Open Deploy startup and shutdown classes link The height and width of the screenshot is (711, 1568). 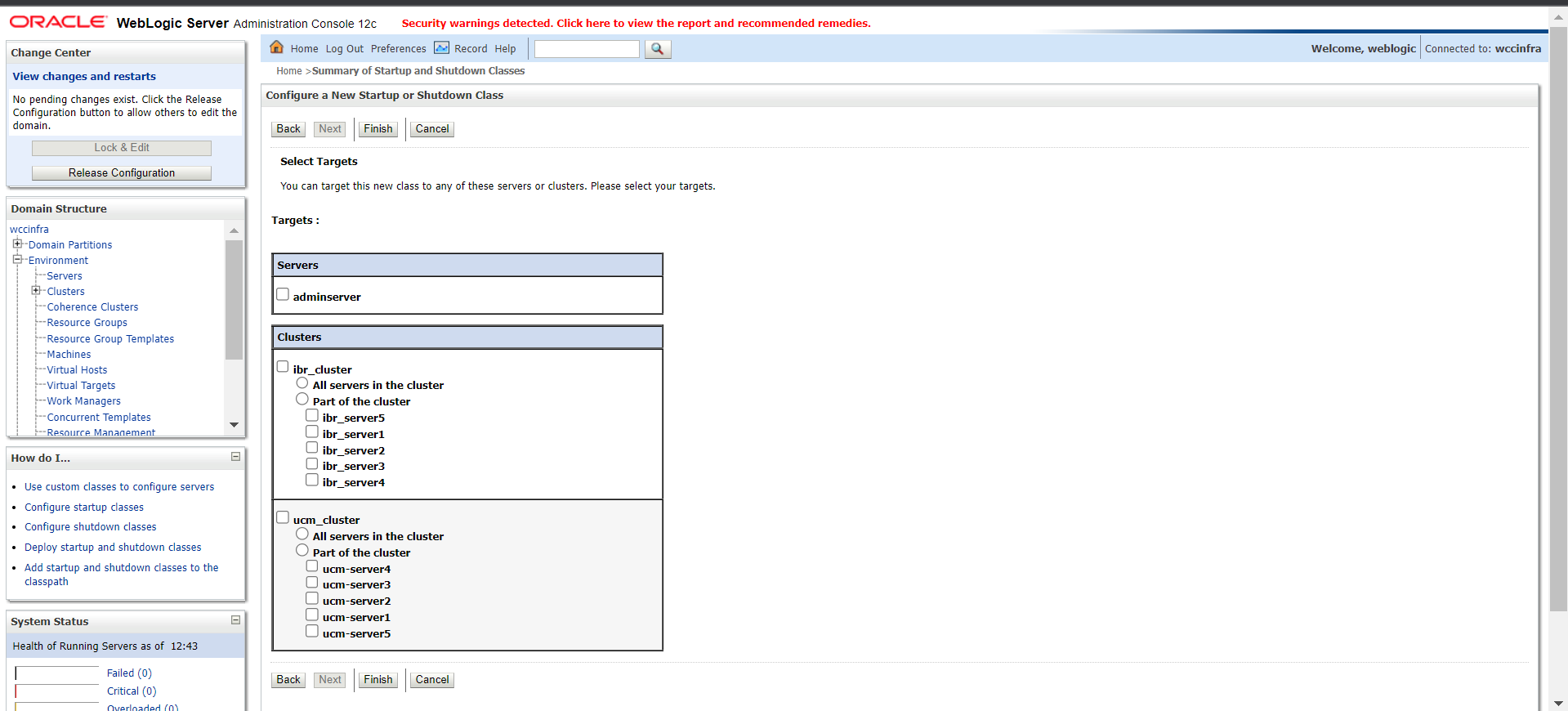click(113, 548)
